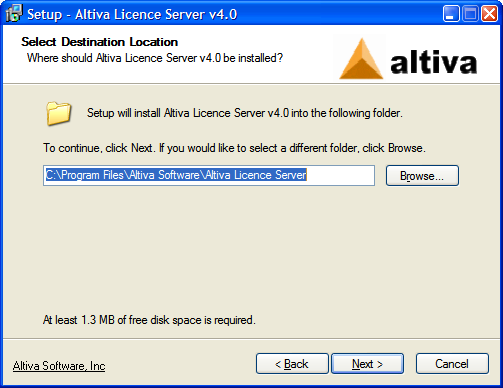Click the Altiva logo image
The height and width of the screenshot is (388, 503).
[408, 59]
